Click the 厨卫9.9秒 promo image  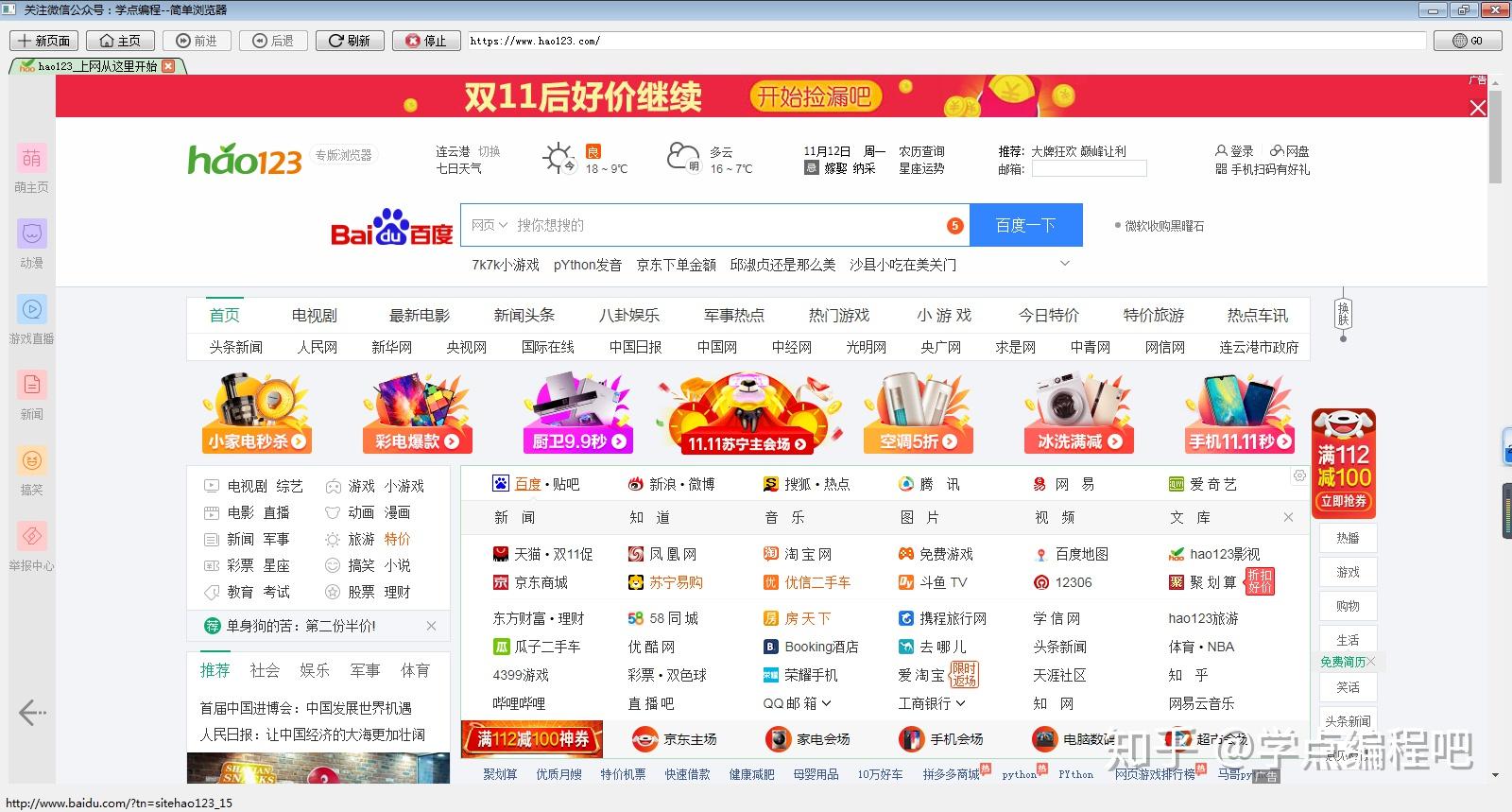point(577,413)
